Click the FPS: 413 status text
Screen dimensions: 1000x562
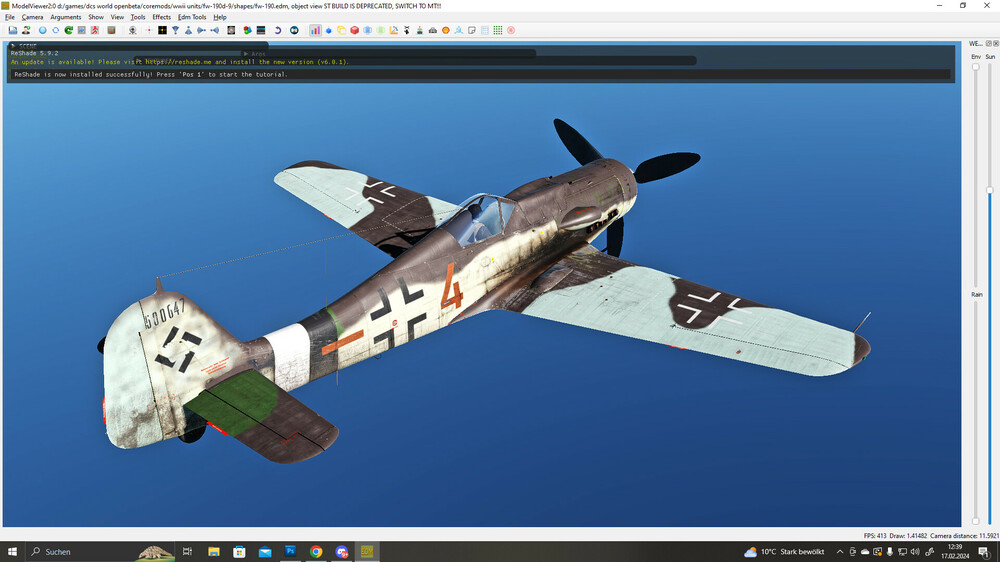[875, 536]
